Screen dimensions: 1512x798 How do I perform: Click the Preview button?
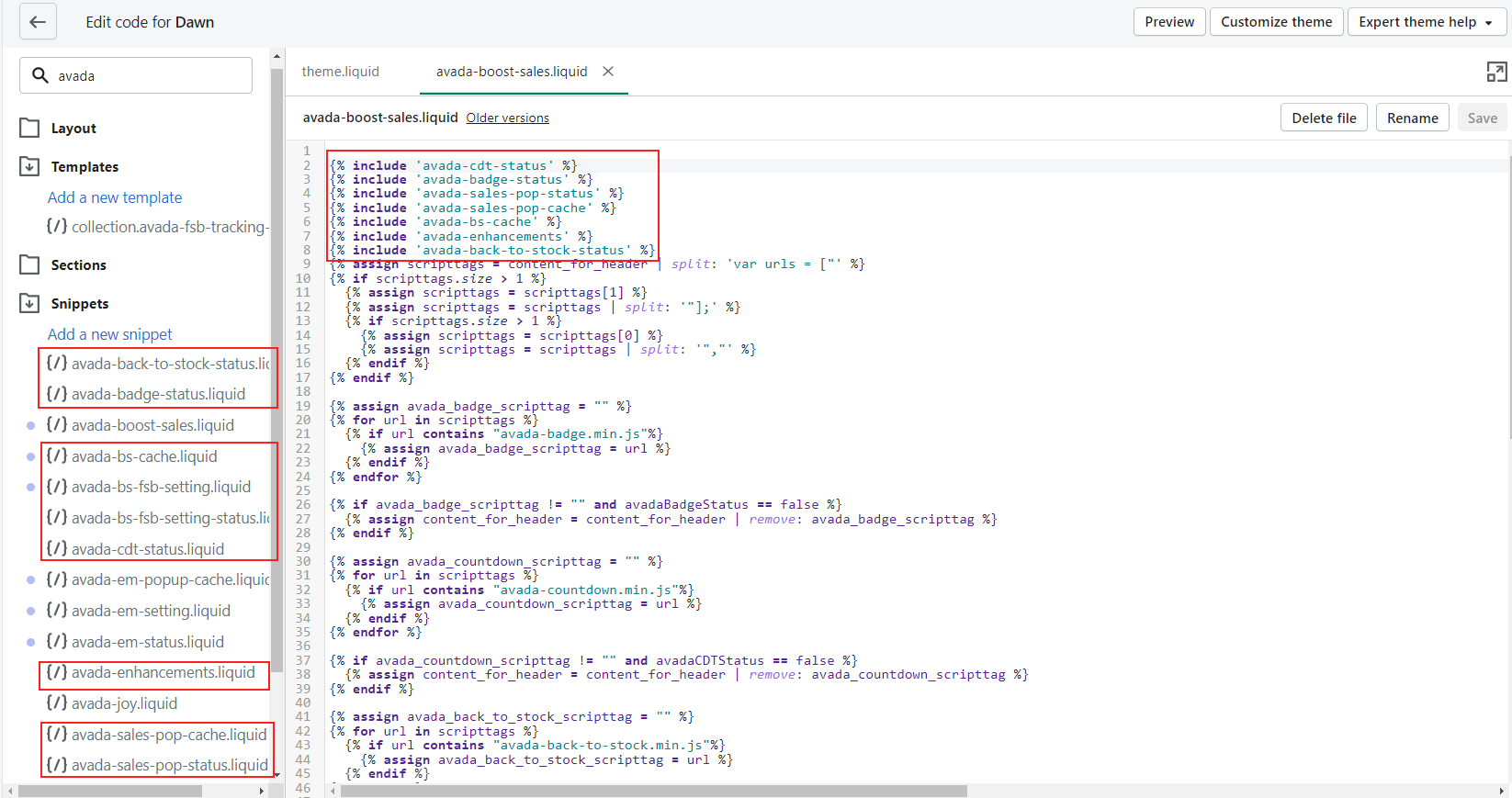click(1169, 22)
